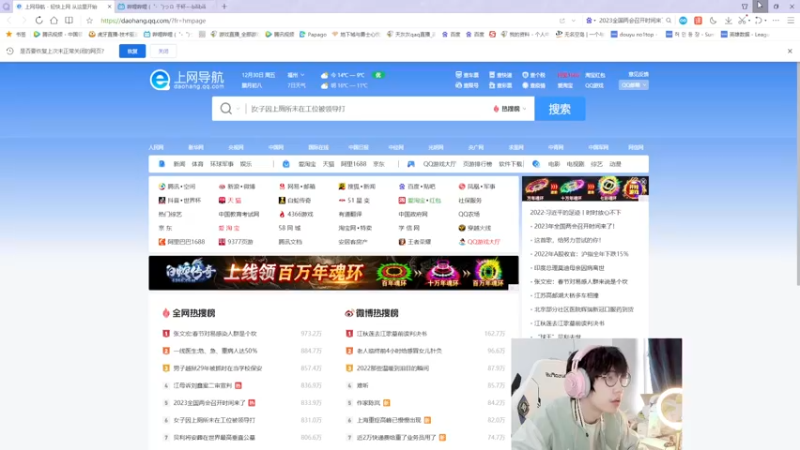Screen dimensions: 800x450
Task: Open the downloads arrow icon in toolbar
Action: (729, 20)
